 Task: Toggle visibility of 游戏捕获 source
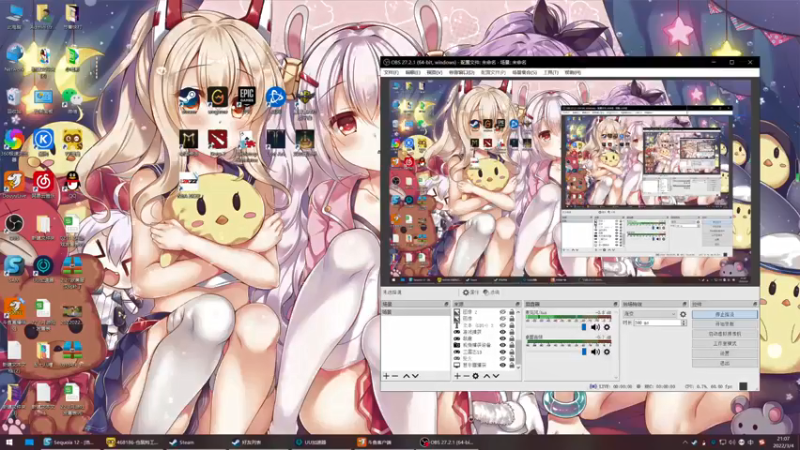pos(503,332)
